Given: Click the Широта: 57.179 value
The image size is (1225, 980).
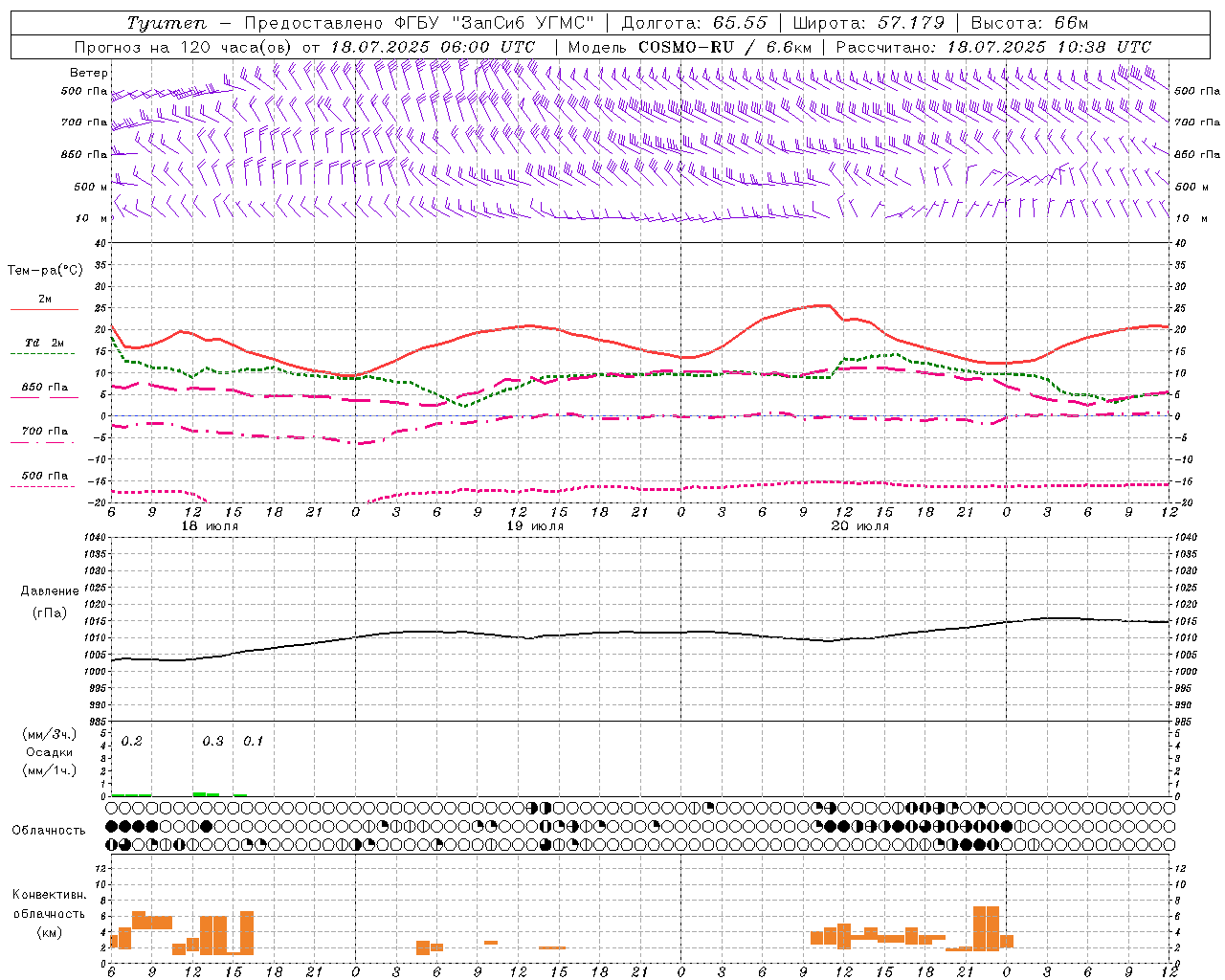Looking at the screenshot, I should tap(869, 23).
